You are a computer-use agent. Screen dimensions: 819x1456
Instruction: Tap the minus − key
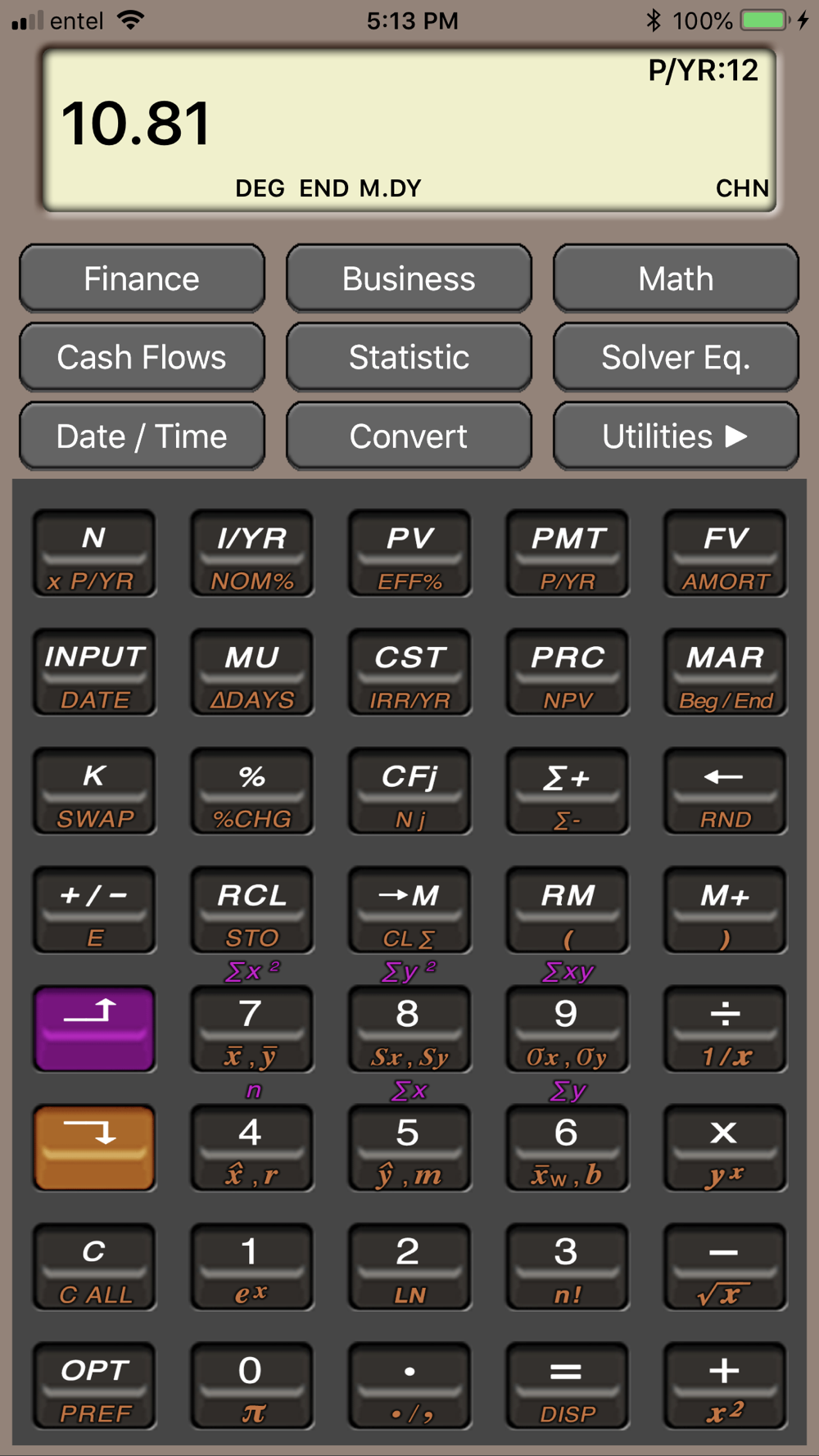726,1267
